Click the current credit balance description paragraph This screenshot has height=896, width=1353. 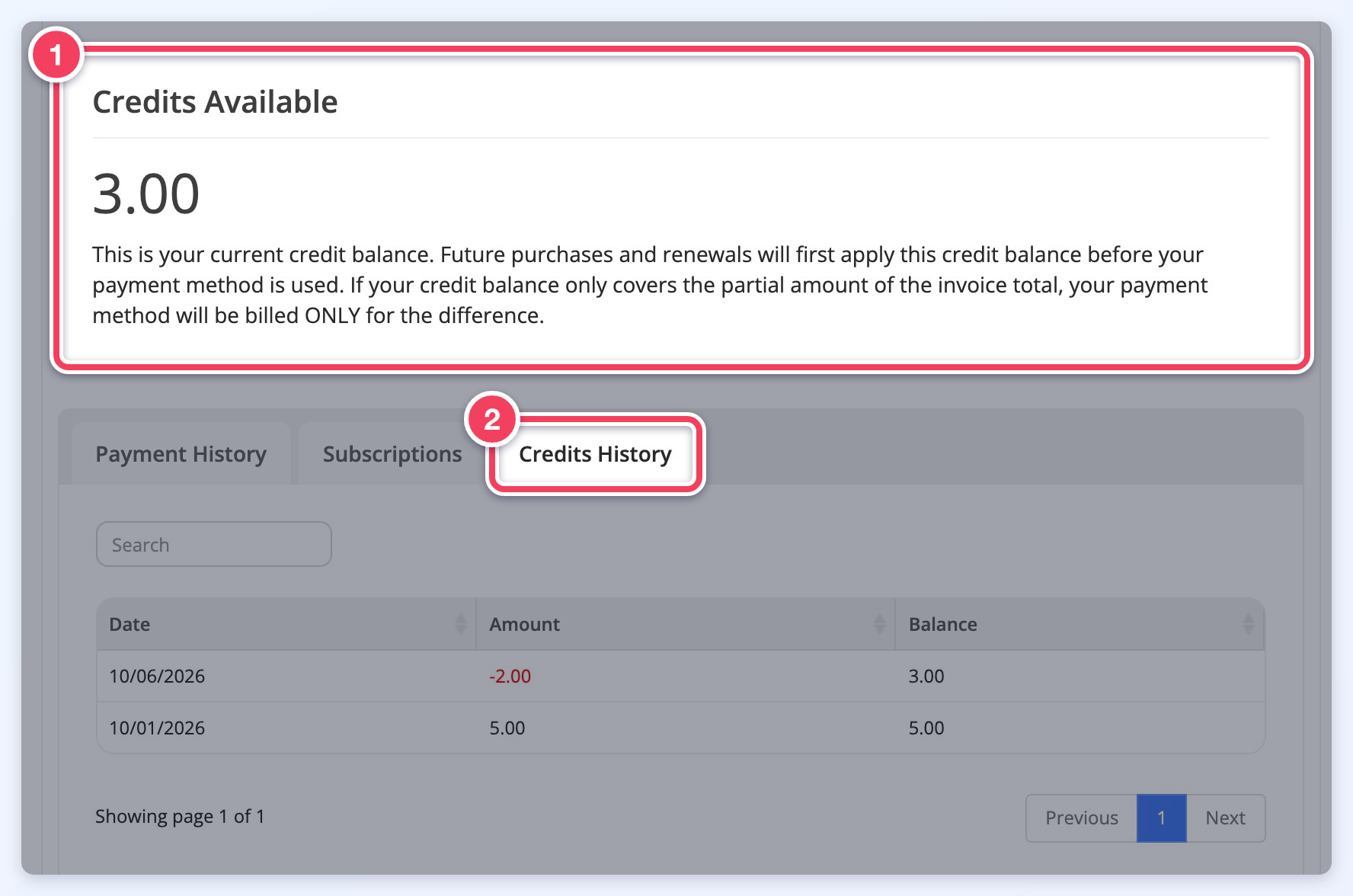(x=650, y=285)
